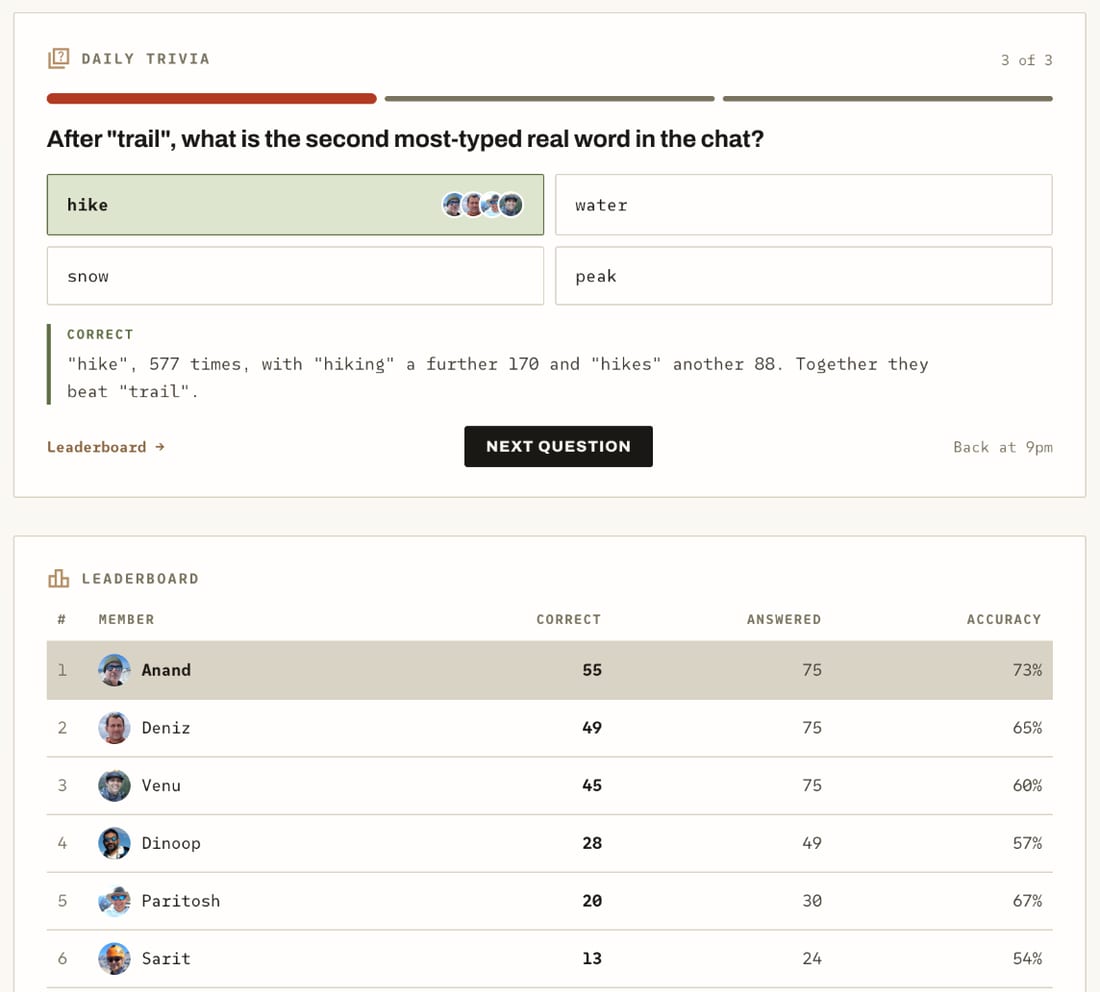Screen dimensions: 1100x992
Task: Click the "Daily Trivia" heading text
Action: [145, 59]
